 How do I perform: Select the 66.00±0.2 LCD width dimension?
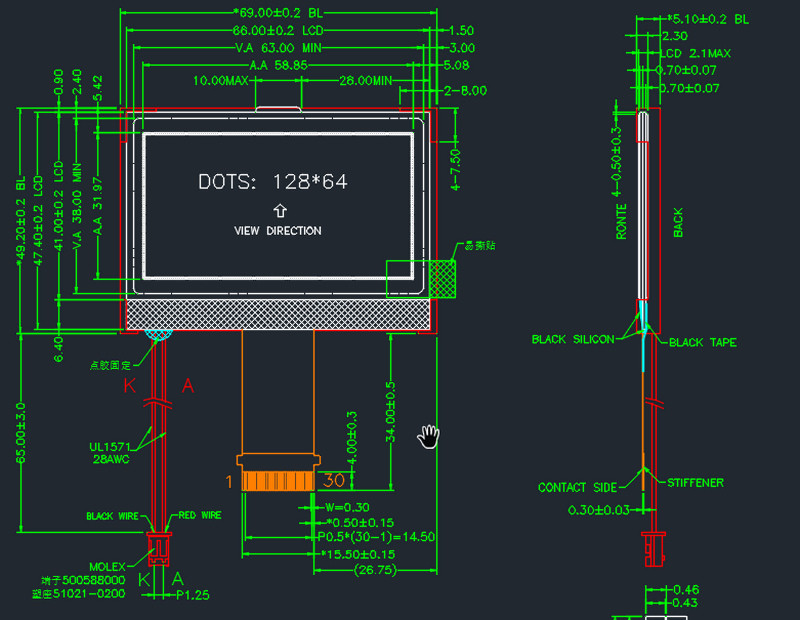coord(278,31)
